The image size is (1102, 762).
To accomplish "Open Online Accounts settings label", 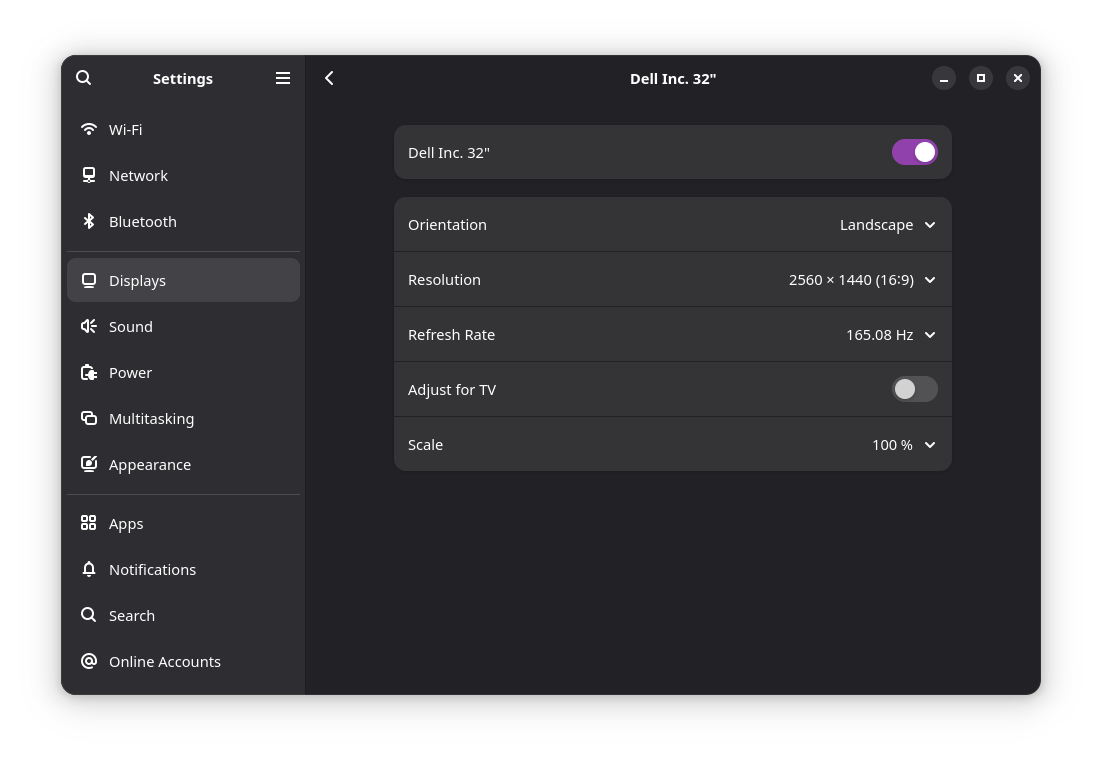I will click(164, 661).
